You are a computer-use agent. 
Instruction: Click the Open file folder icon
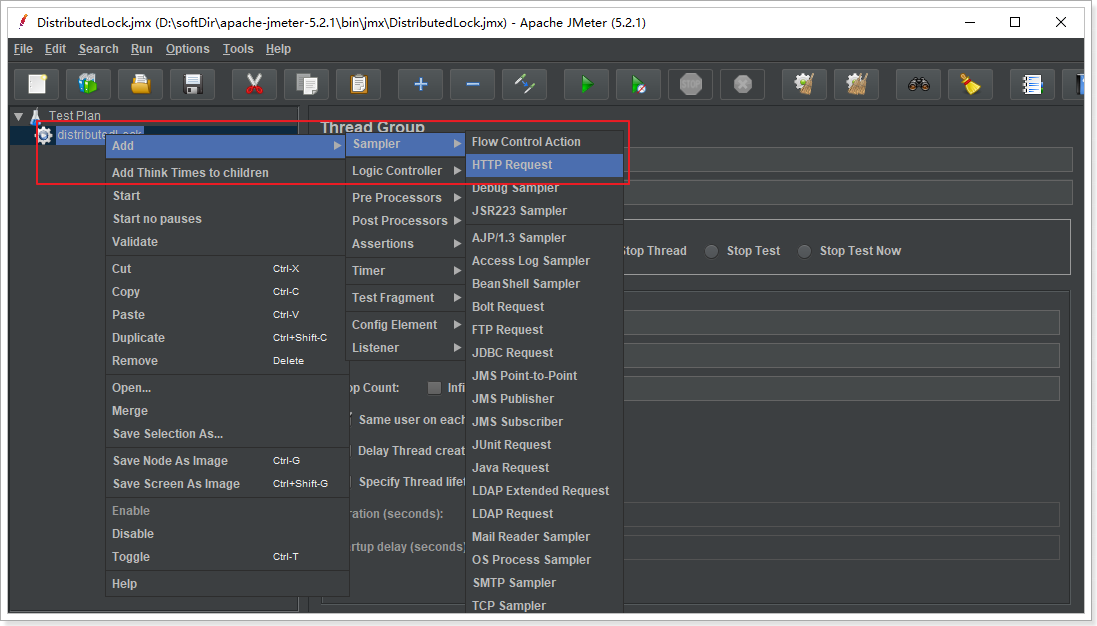[141, 85]
